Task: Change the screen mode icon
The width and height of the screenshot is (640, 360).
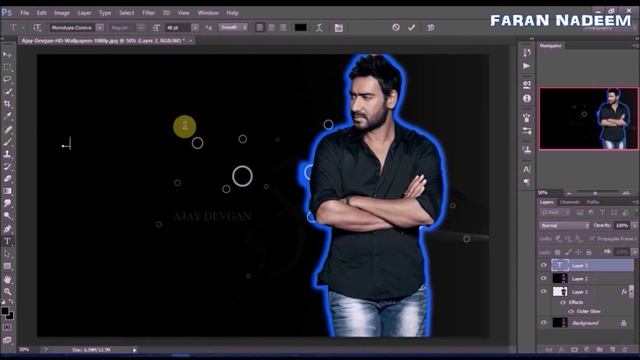Action: [7, 340]
